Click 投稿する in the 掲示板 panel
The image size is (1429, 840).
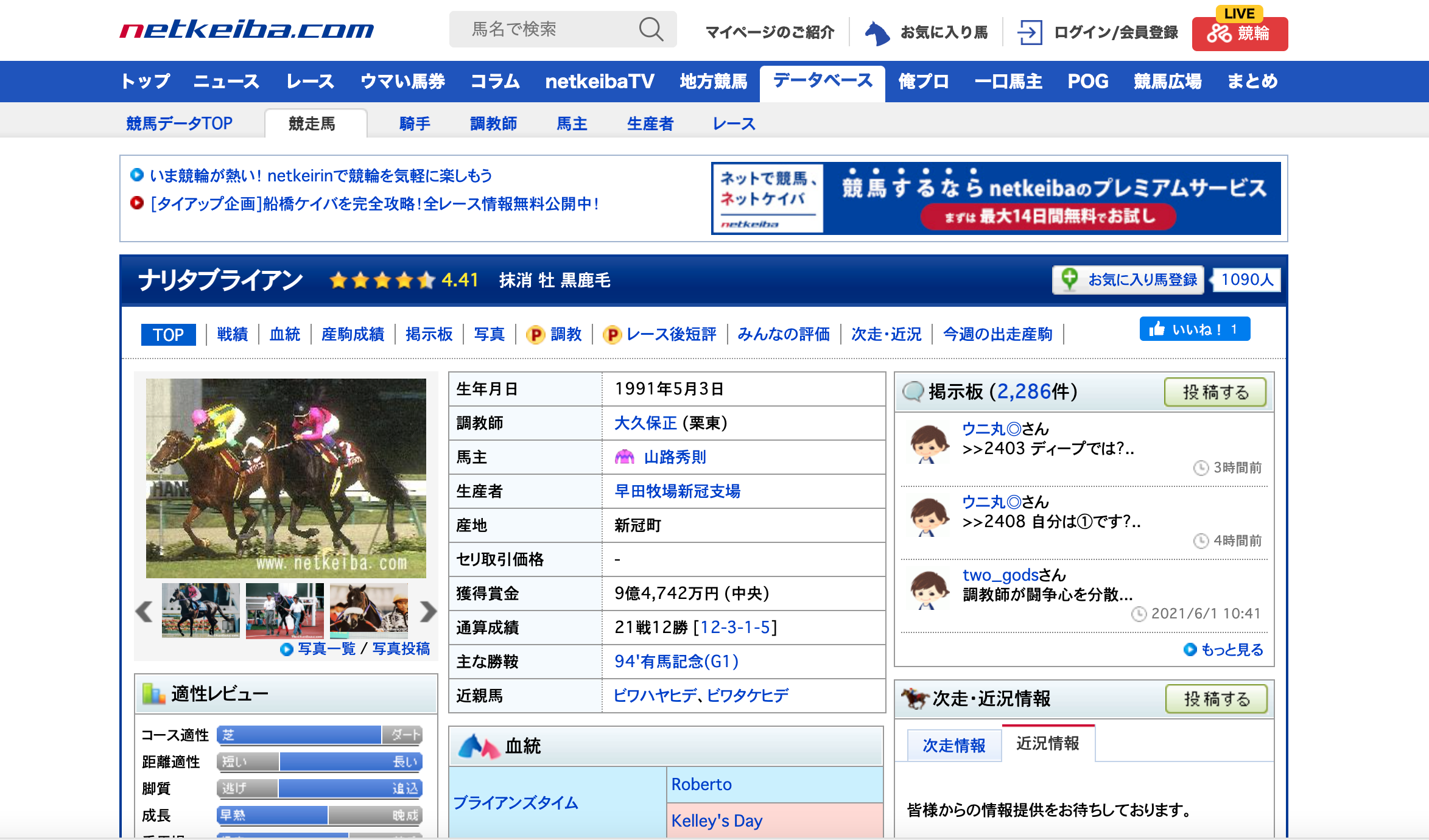(x=1215, y=393)
